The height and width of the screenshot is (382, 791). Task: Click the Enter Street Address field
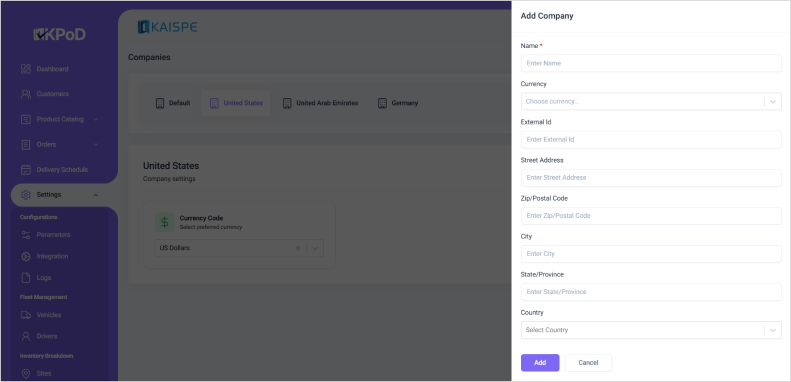coord(651,178)
